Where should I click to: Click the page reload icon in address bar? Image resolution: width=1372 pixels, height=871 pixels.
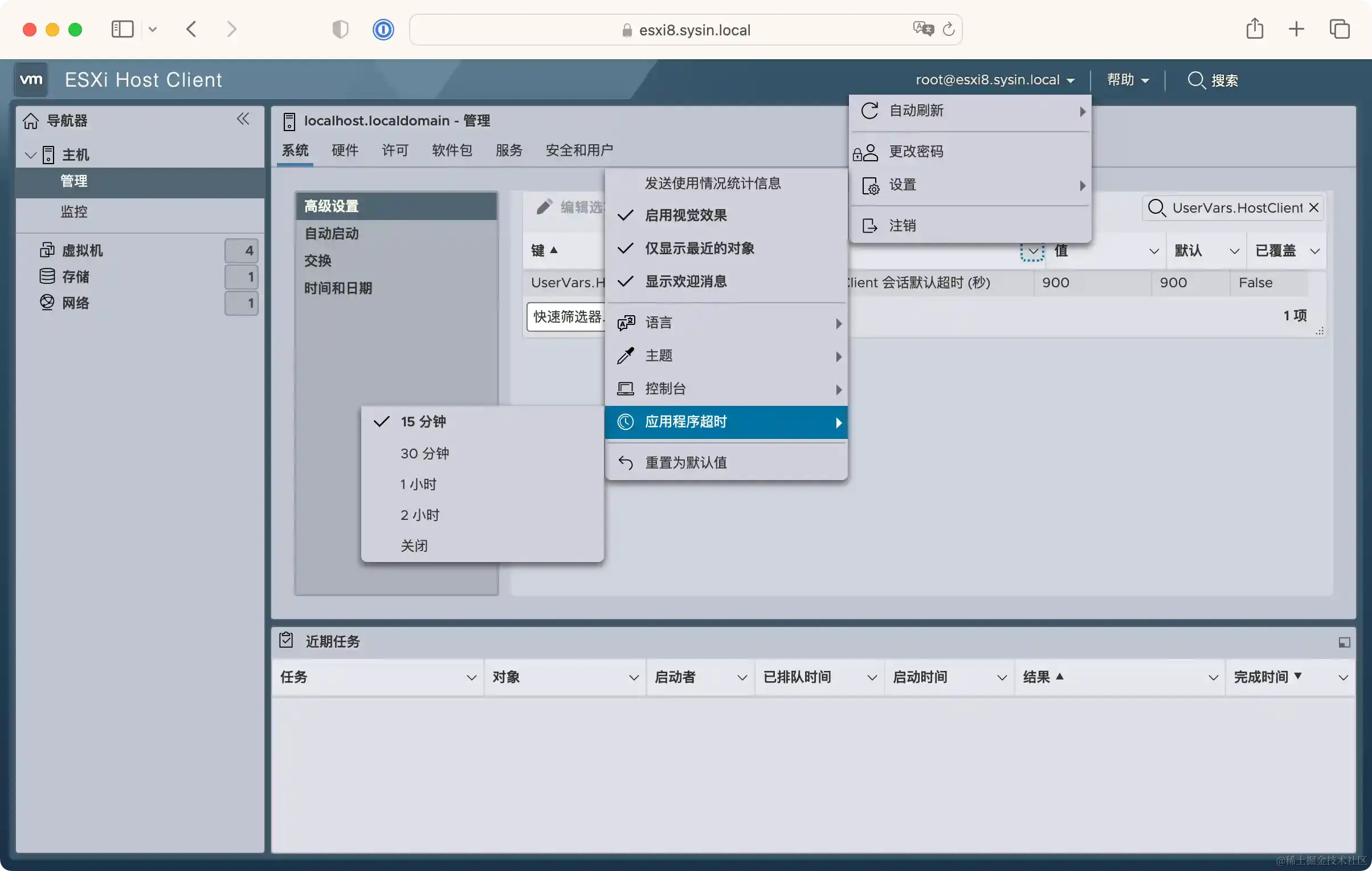click(x=949, y=30)
